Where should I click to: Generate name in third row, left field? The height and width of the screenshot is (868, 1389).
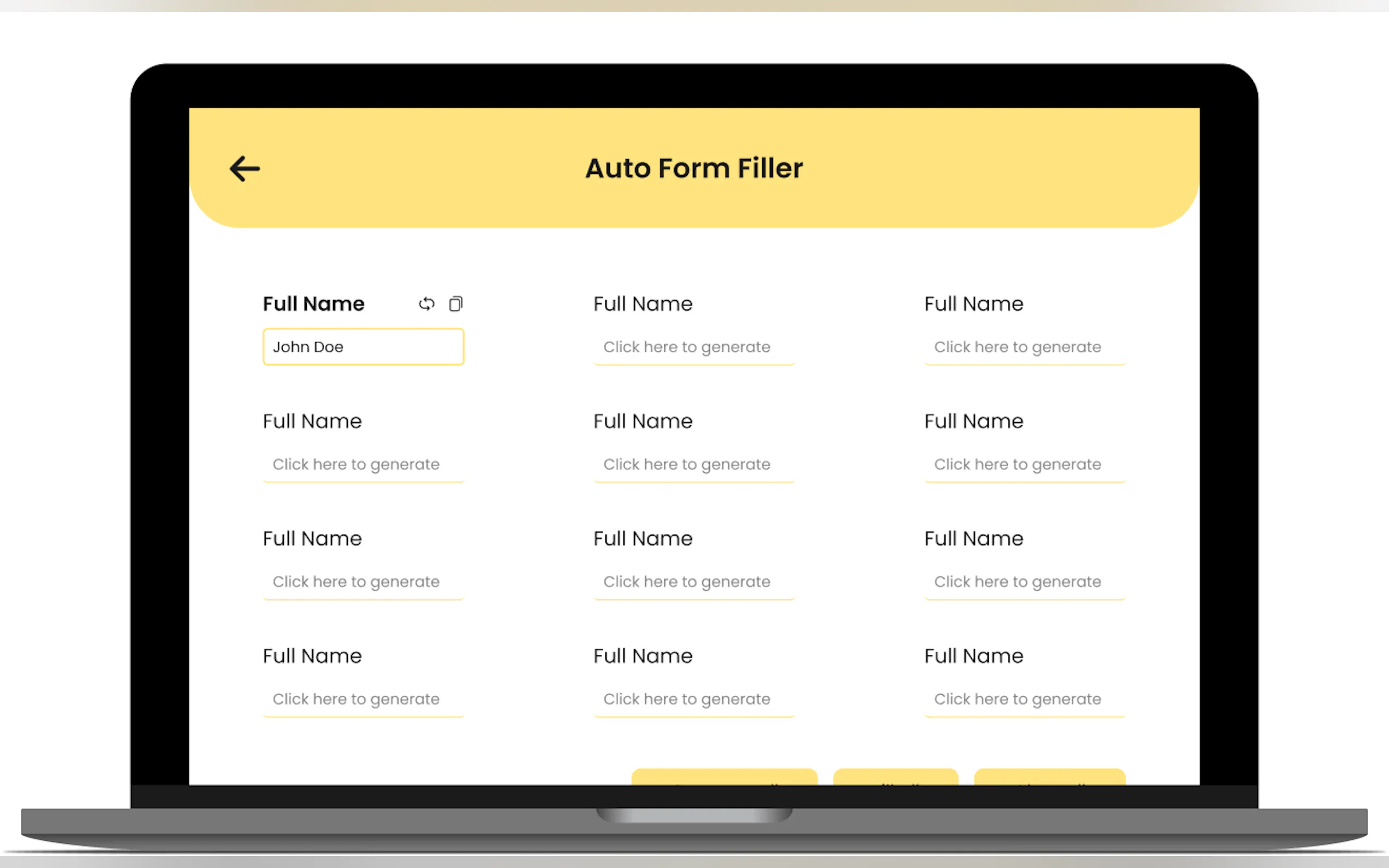click(363, 582)
